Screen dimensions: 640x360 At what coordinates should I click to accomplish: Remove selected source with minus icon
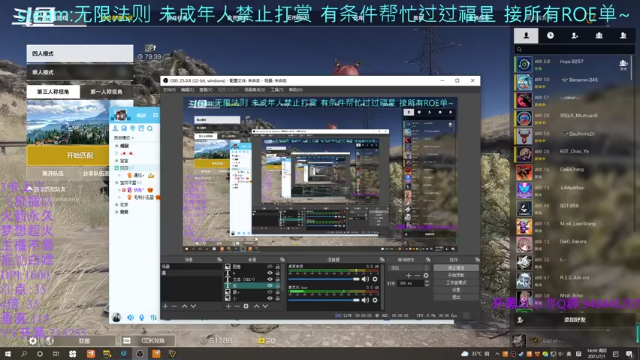(237, 306)
